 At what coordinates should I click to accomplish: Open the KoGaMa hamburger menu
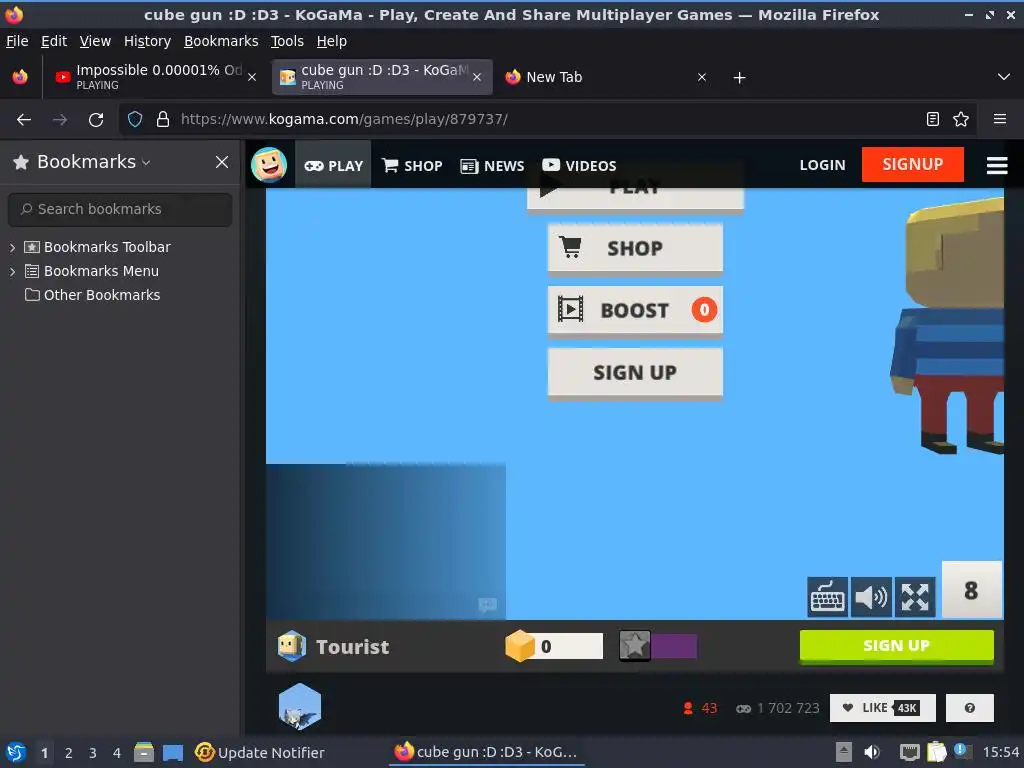997,165
